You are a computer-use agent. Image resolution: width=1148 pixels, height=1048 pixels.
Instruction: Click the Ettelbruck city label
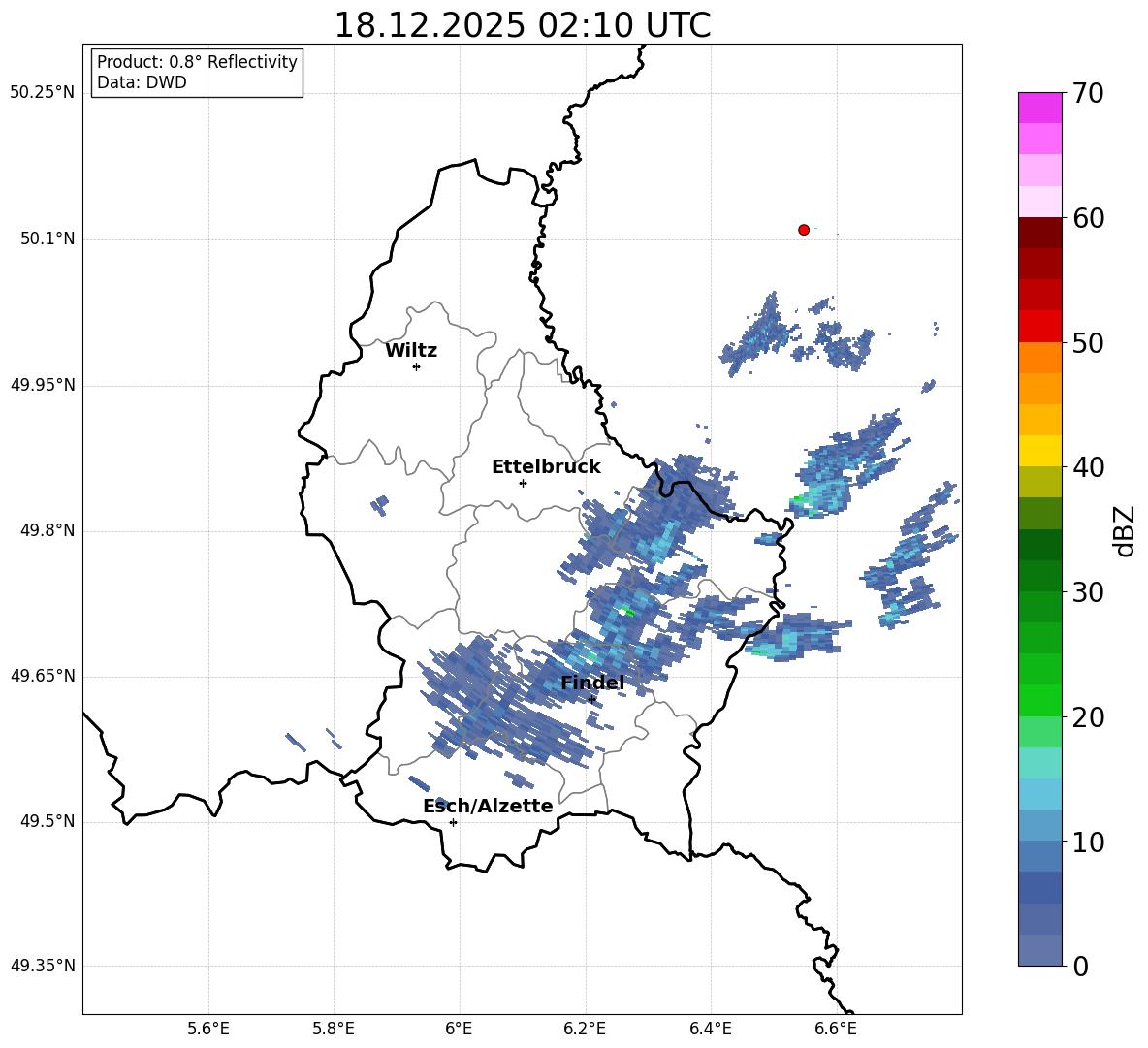click(x=546, y=467)
